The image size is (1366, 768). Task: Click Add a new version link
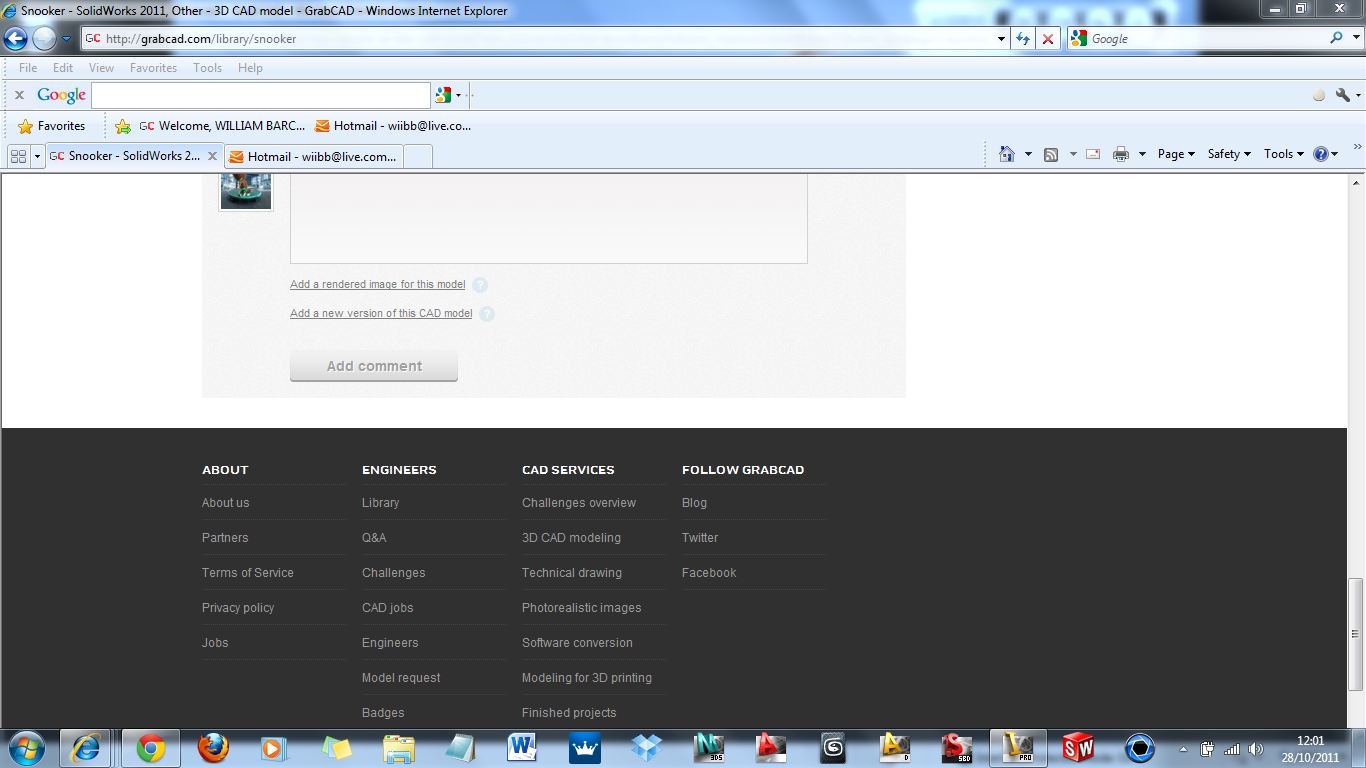point(381,314)
